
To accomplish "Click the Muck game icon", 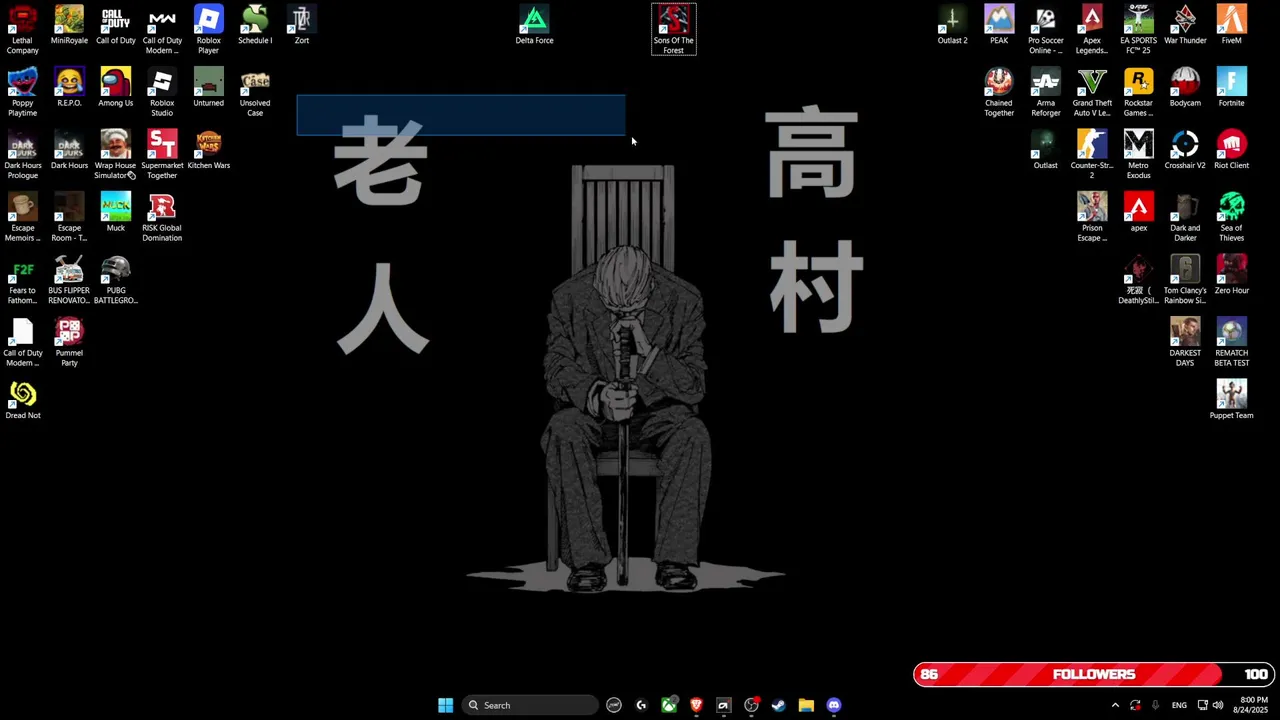I will [x=115, y=213].
